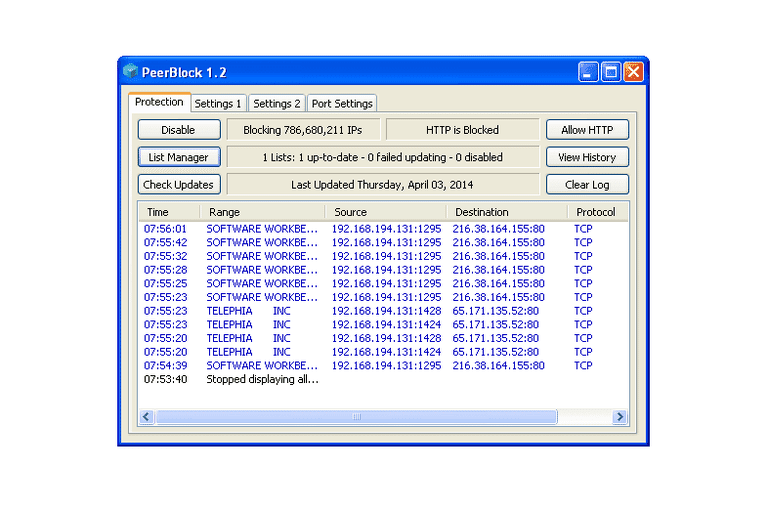Click the 'Blocking 786,680,211 IPs' status text
The height and width of the screenshot is (512, 768).
(x=303, y=130)
